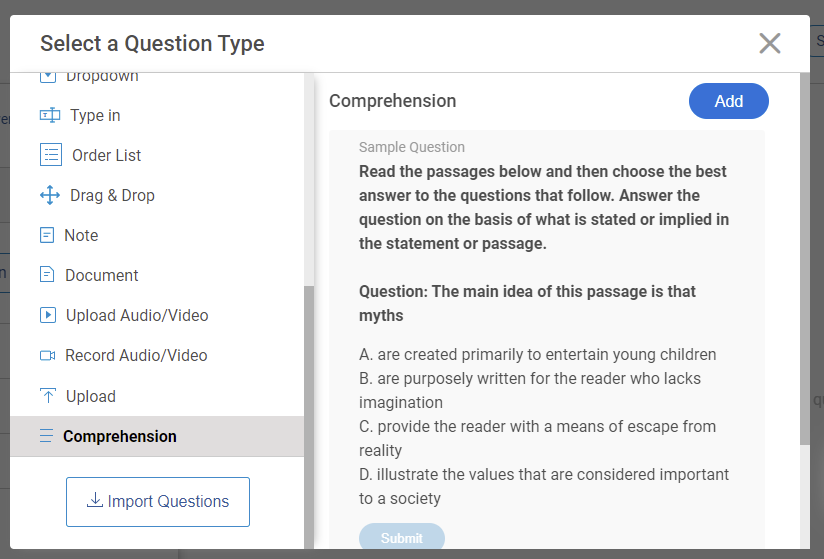Select the Dropdown question type

[x=101, y=77]
